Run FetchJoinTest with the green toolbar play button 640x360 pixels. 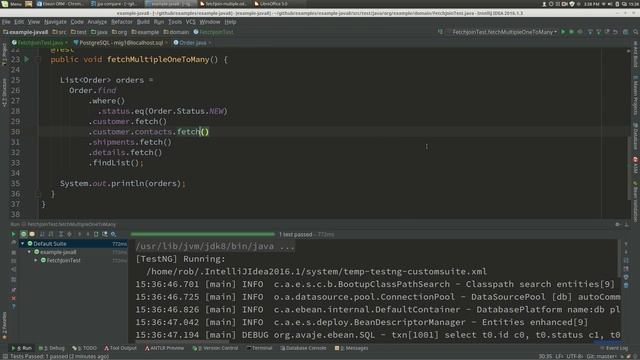coord(563,32)
